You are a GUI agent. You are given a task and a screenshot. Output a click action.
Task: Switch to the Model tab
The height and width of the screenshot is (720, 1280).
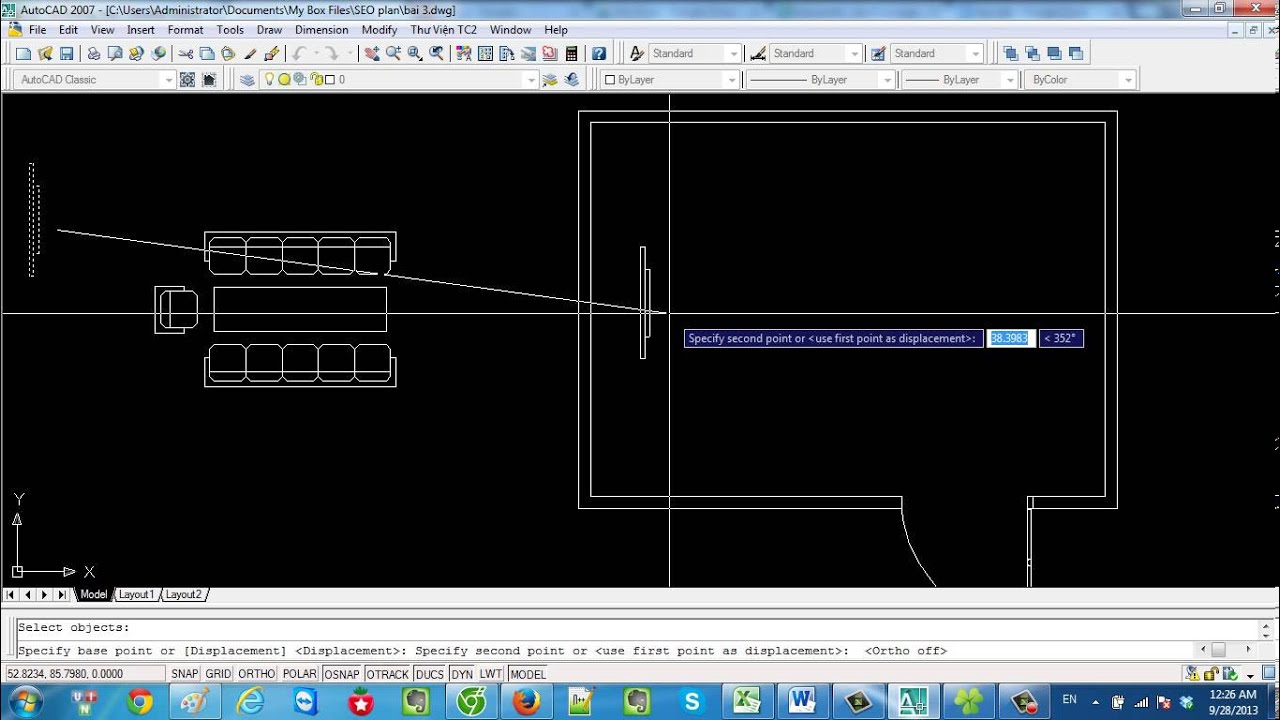93,594
